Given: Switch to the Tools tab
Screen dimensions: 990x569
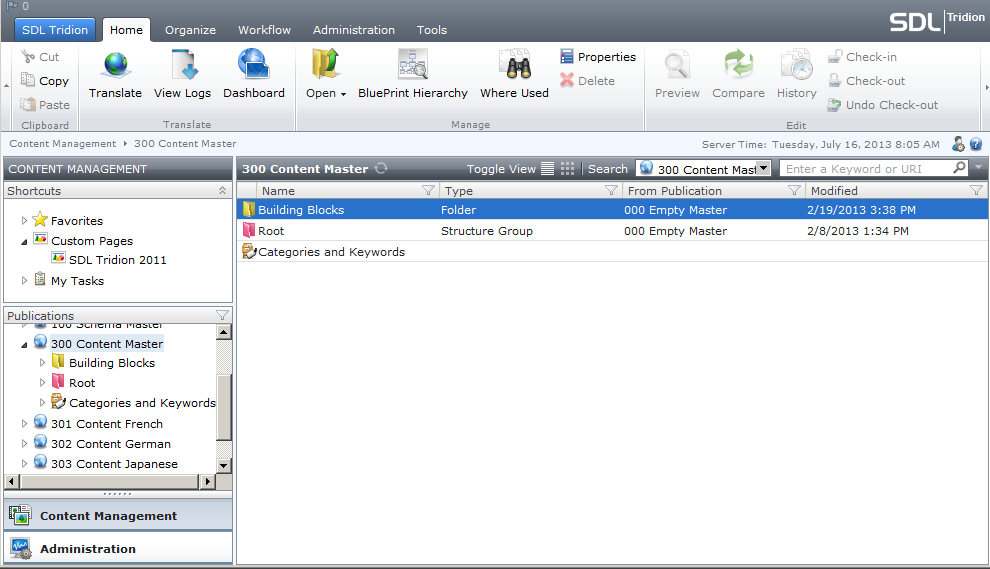Looking at the screenshot, I should (432, 30).
